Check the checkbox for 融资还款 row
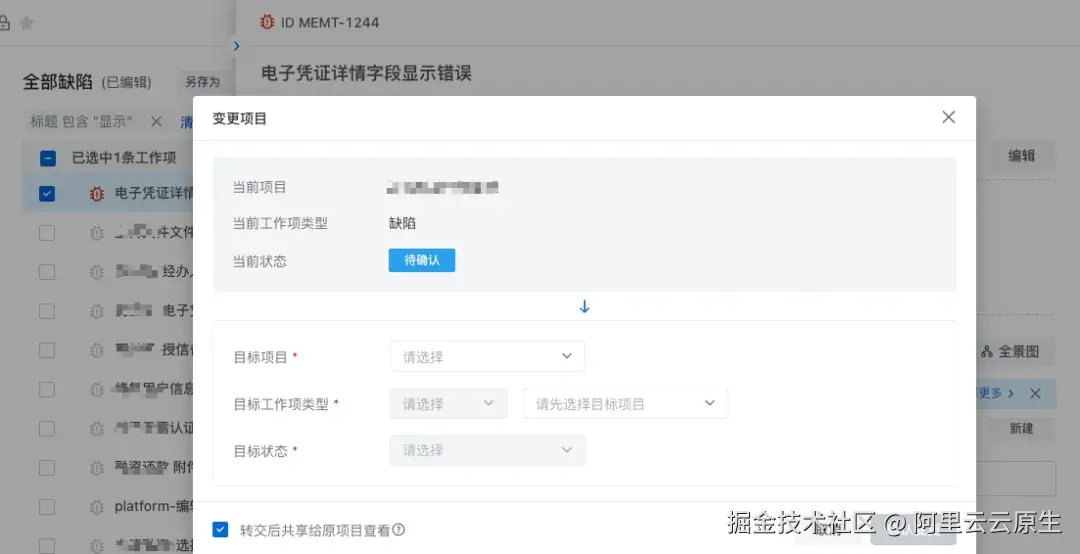The image size is (1080, 554). coord(47,468)
